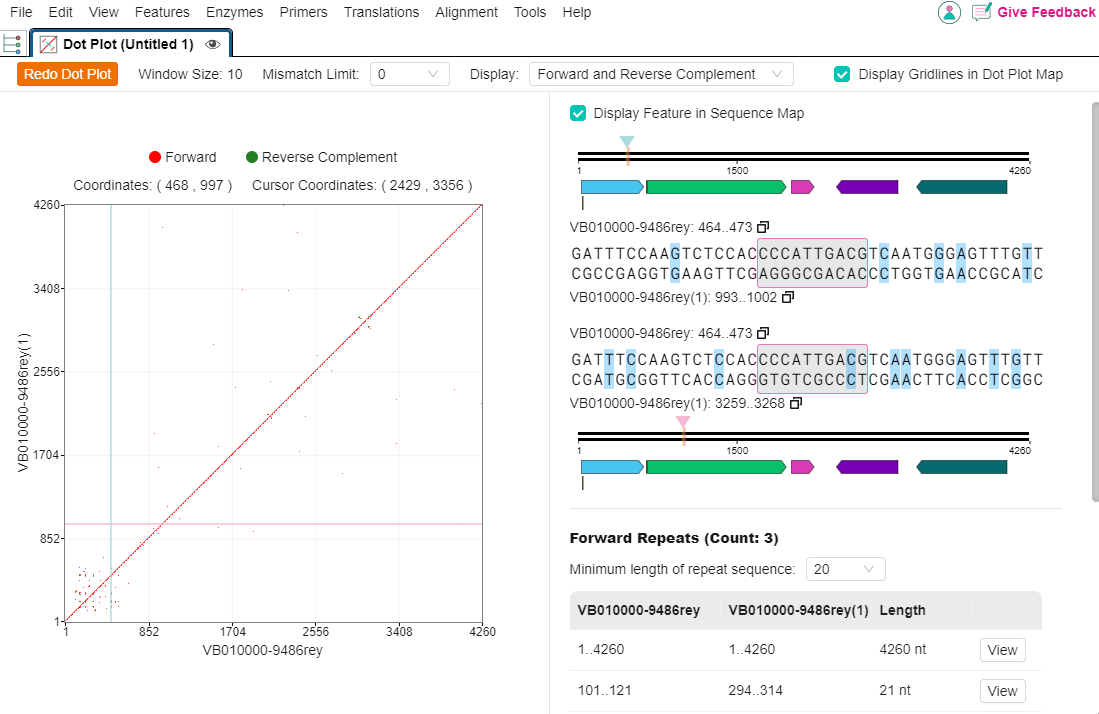Click the Dot Plot tab chart icon
Image resolution: width=1099 pixels, height=714 pixels.
(x=48, y=44)
